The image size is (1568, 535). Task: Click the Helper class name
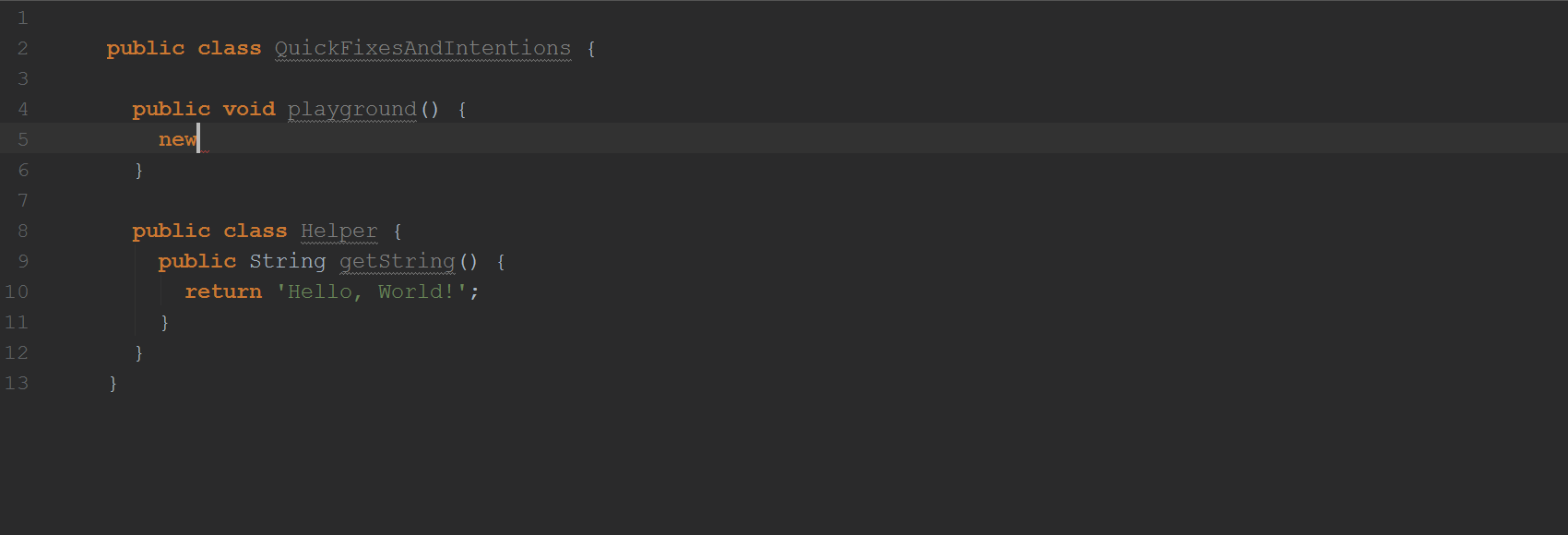point(339,231)
